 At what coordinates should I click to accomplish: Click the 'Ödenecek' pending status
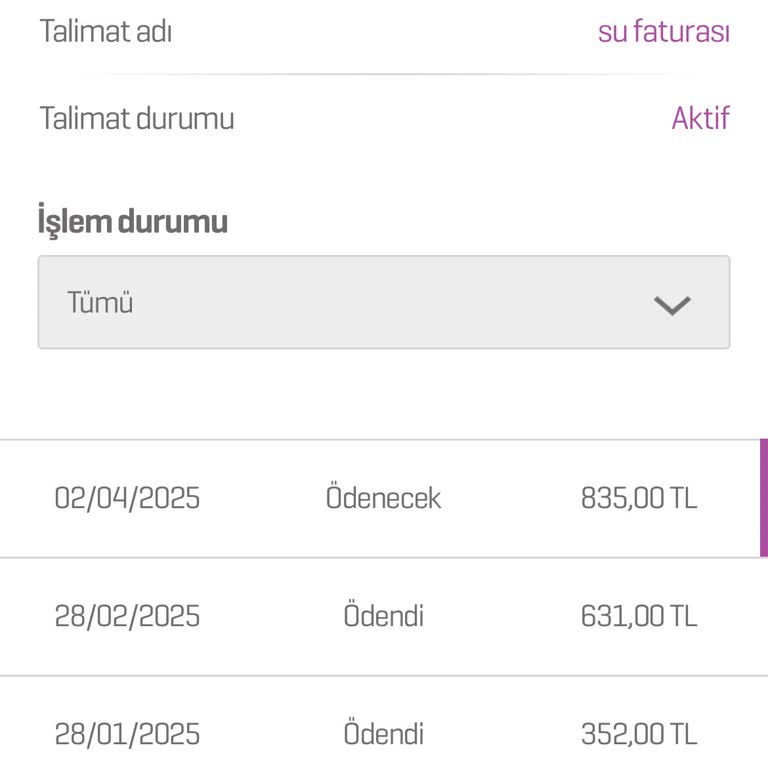(x=383, y=498)
